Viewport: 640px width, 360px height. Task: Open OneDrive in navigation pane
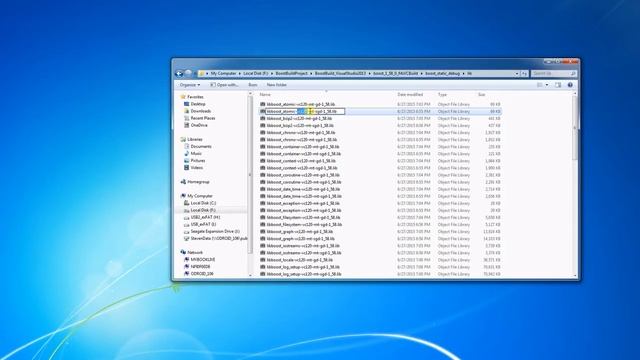(196, 125)
